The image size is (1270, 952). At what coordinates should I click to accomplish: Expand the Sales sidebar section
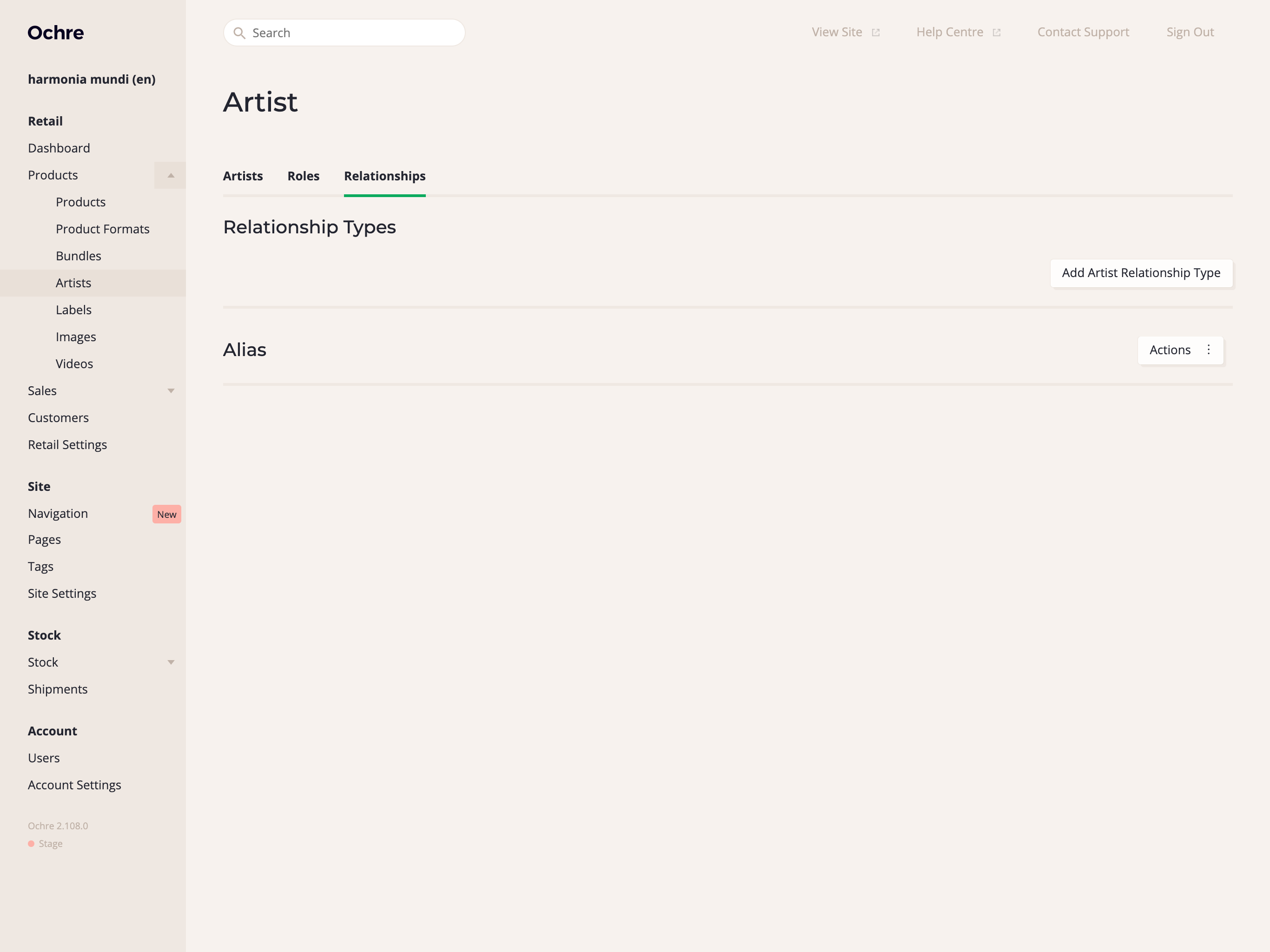pos(171,391)
